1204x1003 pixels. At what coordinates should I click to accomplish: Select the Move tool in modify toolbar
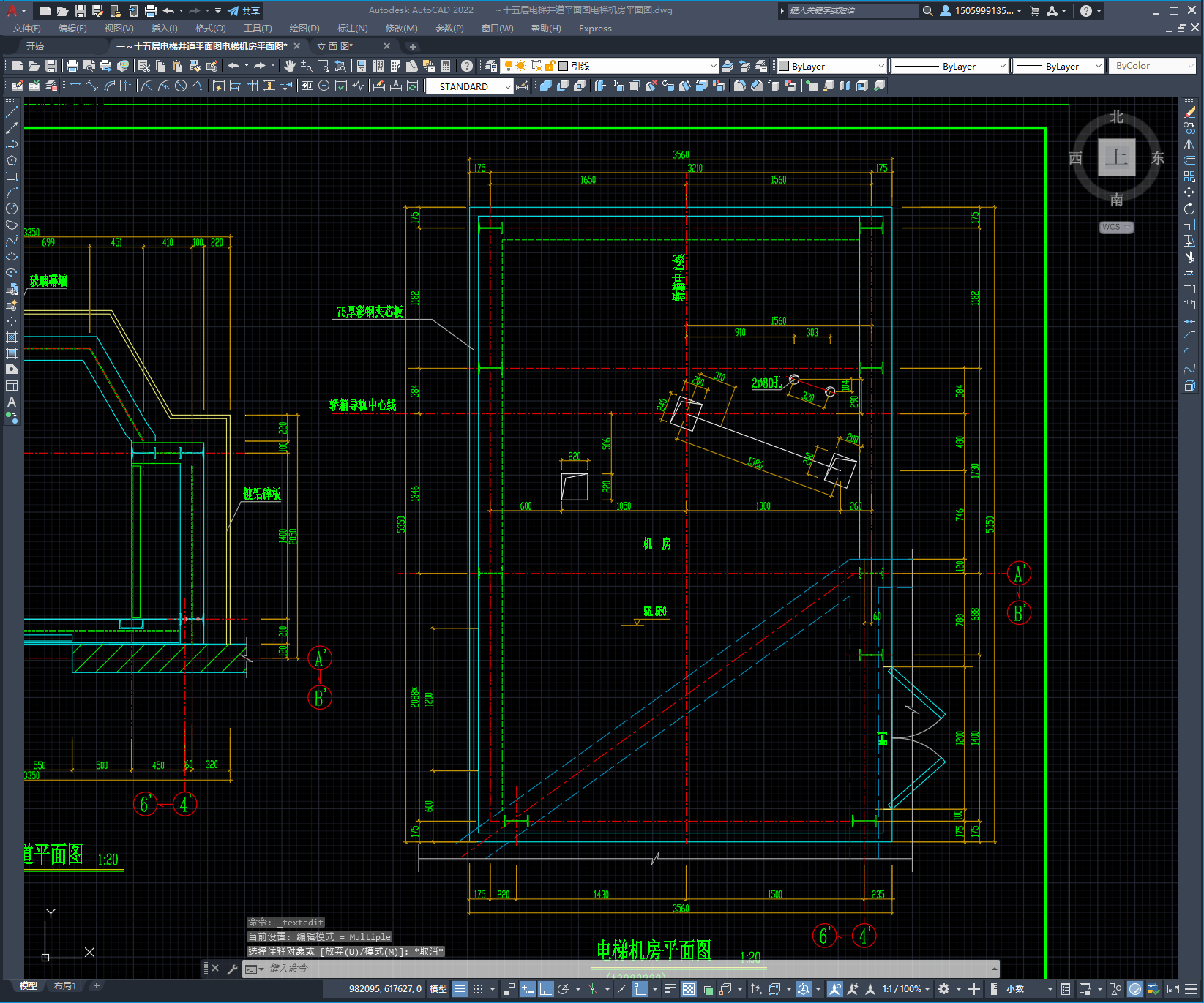click(x=1189, y=192)
